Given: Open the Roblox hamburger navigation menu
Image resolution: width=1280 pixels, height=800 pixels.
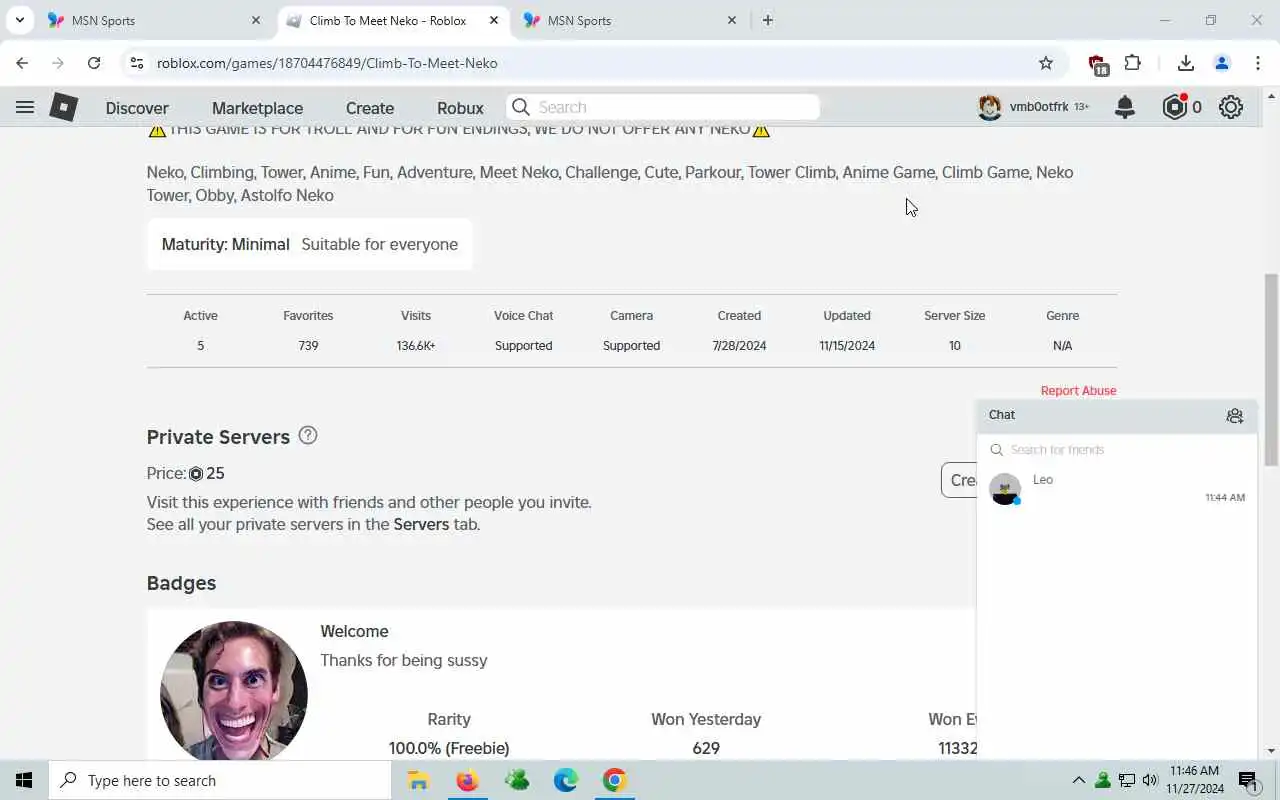Looking at the screenshot, I should tap(25, 107).
